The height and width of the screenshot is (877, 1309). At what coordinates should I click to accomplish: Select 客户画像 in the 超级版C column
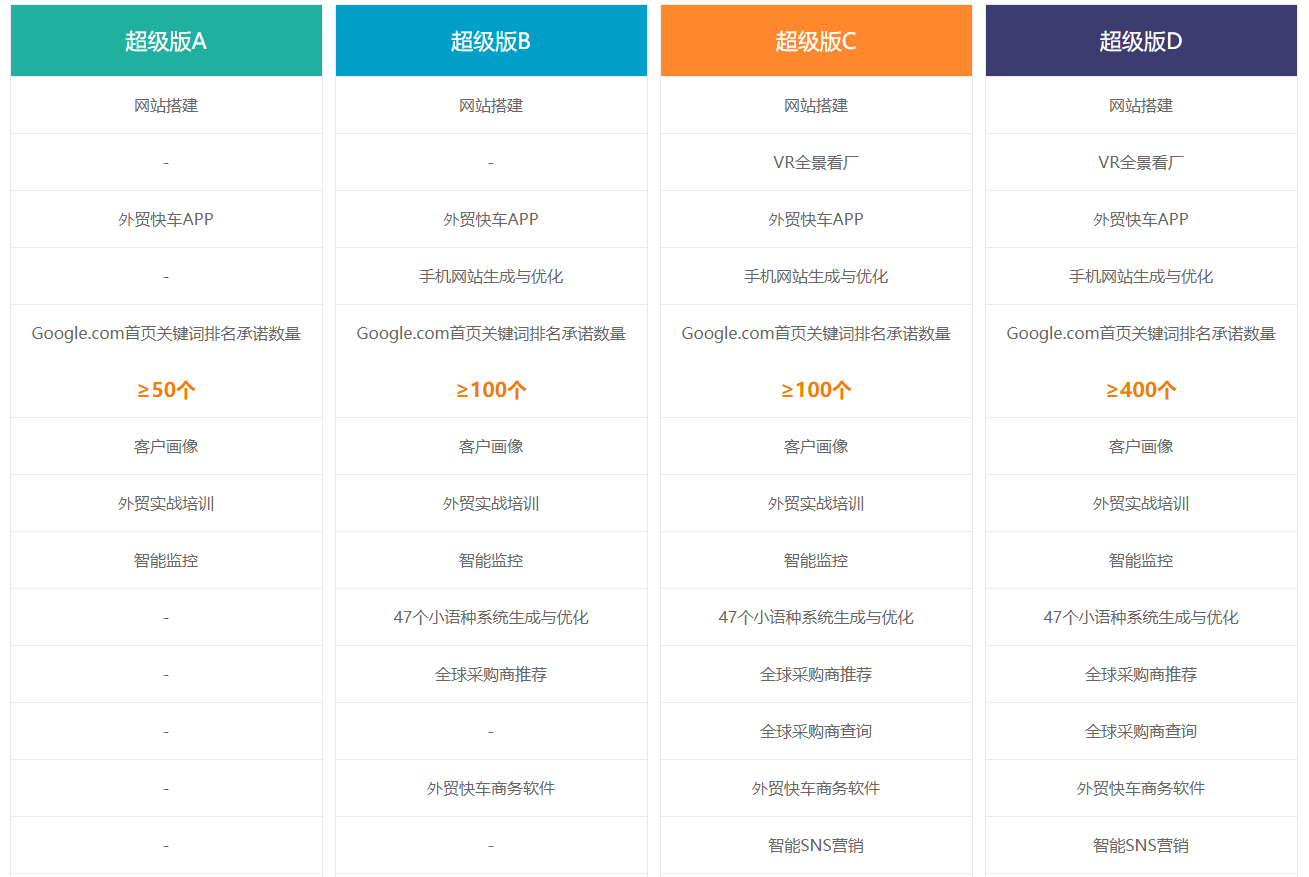(x=816, y=446)
